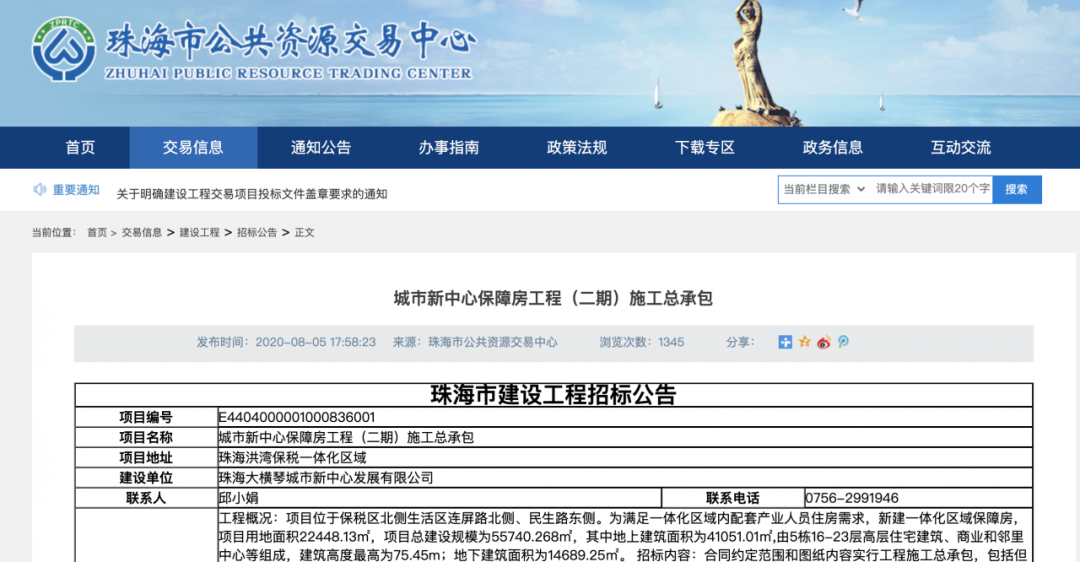1080x562 pixels.
Task: Open the 下载专区 menu
Action: (x=705, y=147)
